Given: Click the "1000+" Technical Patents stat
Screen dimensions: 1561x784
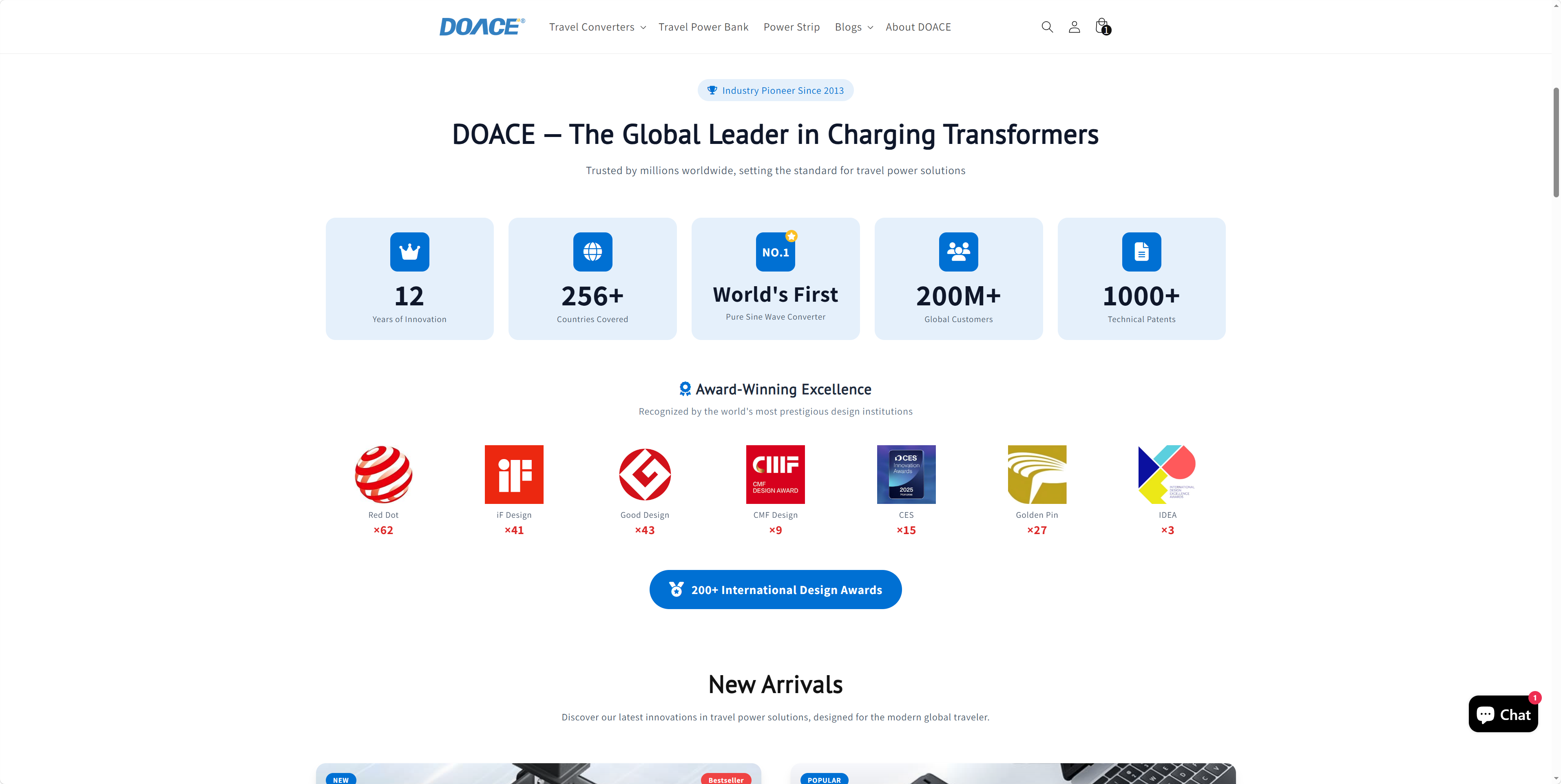Looking at the screenshot, I should click(x=1141, y=296).
